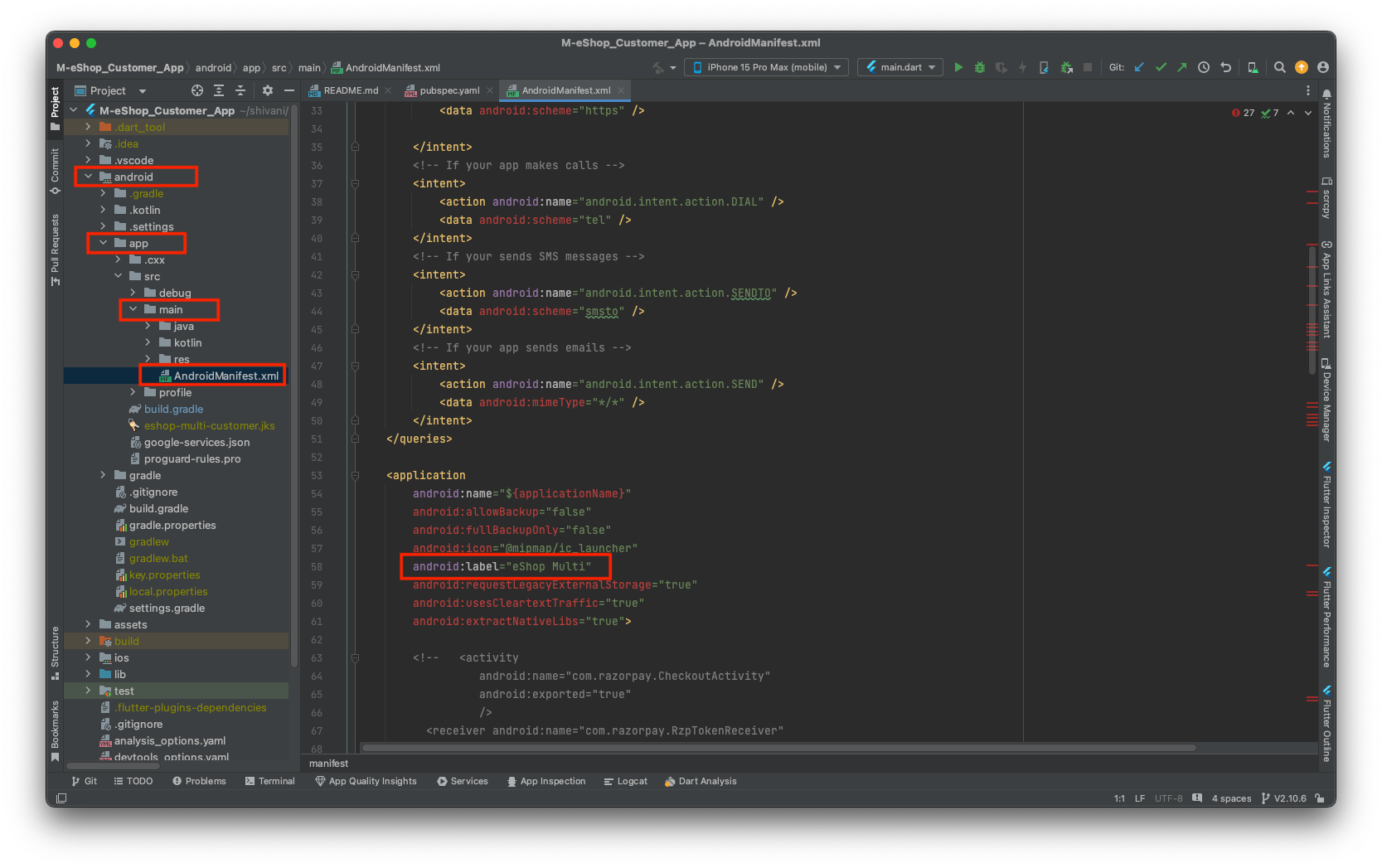
Task: Expand the ios folder
Action: coord(88,657)
